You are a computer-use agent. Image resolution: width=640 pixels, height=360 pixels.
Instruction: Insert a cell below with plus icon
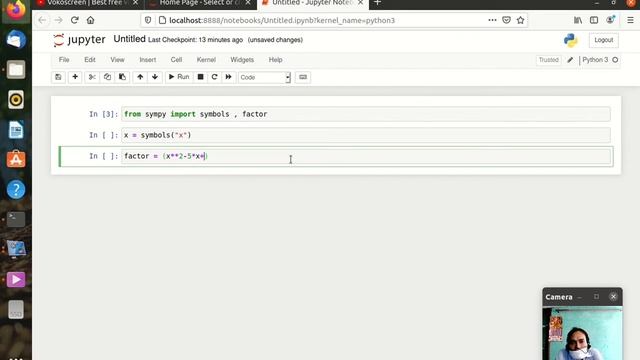point(75,77)
